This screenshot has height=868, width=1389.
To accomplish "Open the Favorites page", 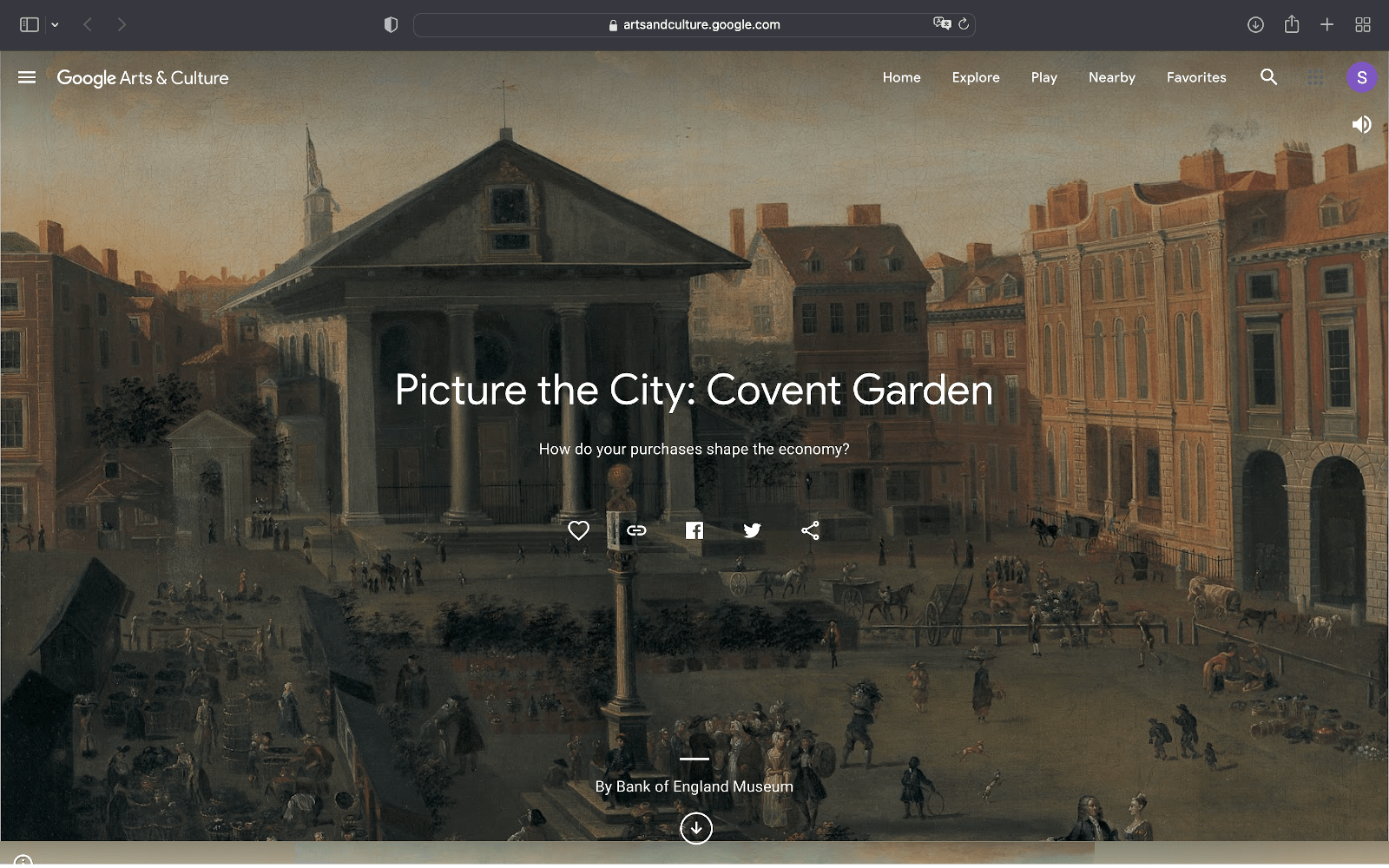I will 1196,77.
